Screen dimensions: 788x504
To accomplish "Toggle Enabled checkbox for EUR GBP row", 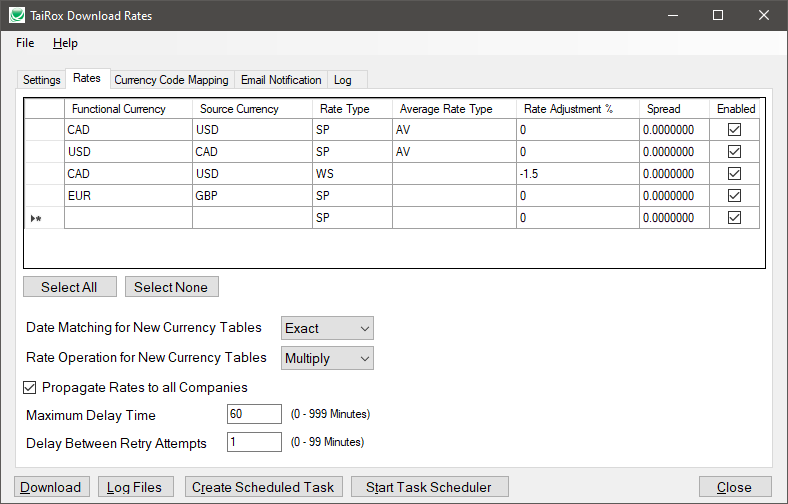I will [x=734, y=195].
